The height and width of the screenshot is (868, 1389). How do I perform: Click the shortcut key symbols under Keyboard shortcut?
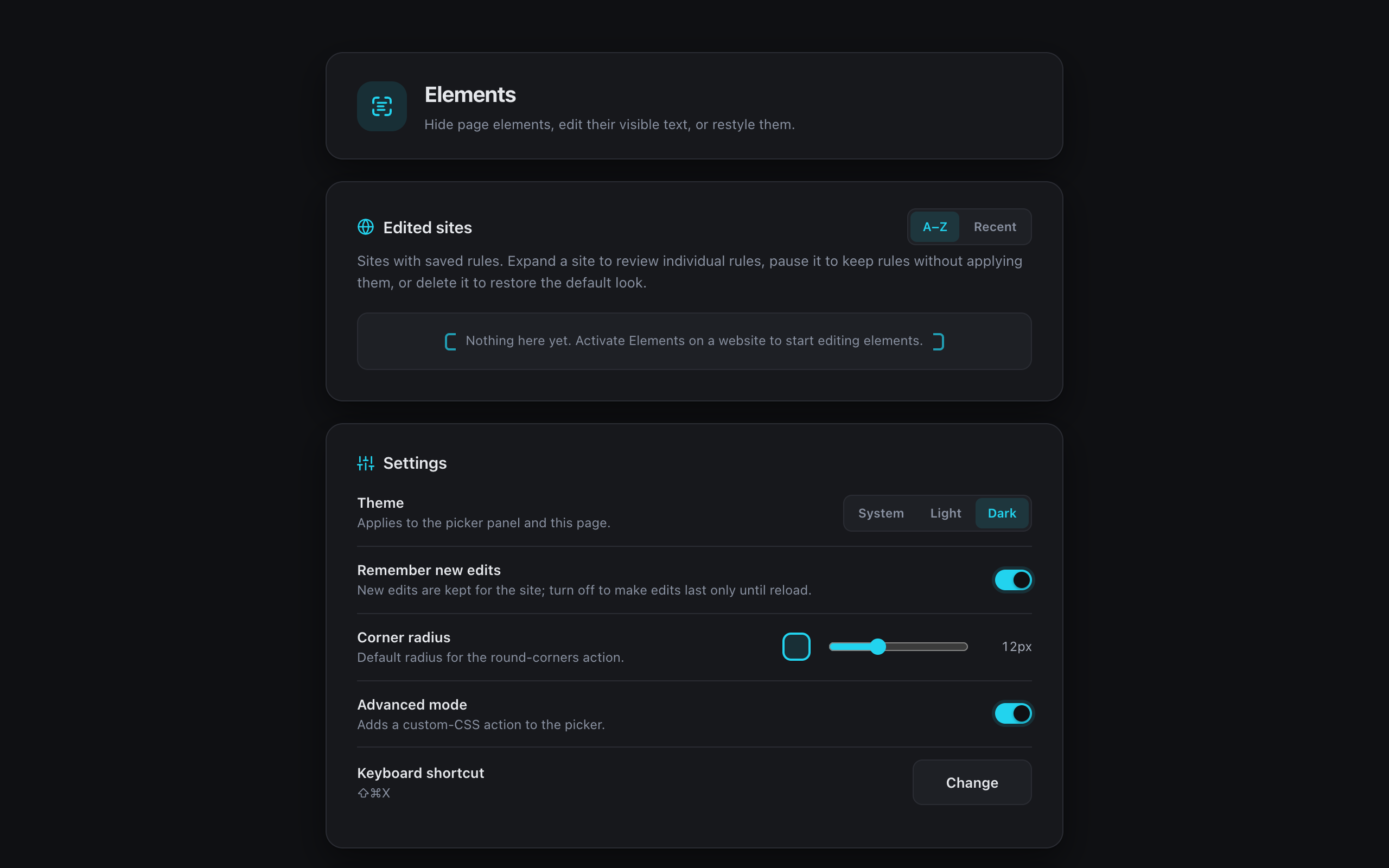(x=374, y=793)
